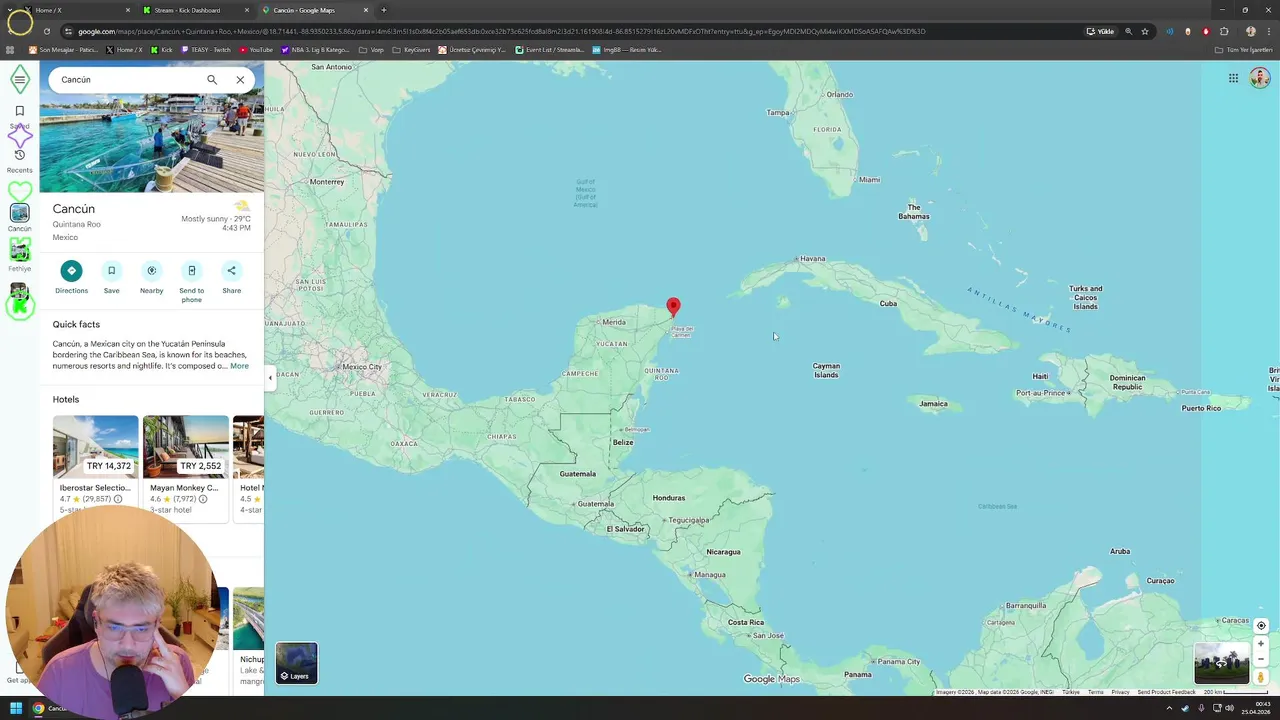Open the Google Maps hamburger menu
Viewport: 1280px width, 720px height.
click(19, 79)
